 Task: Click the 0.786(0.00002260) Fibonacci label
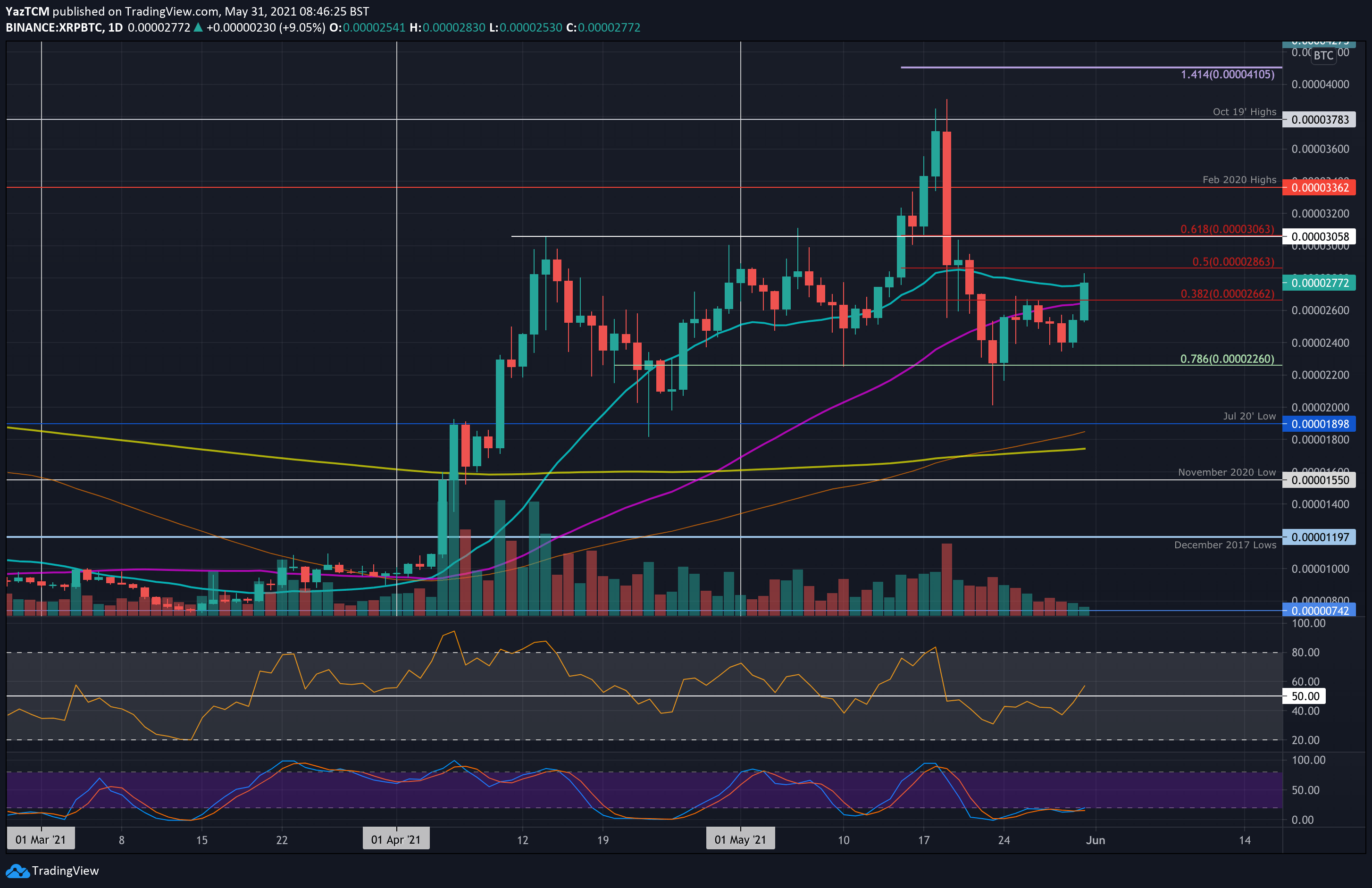click(x=1227, y=359)
